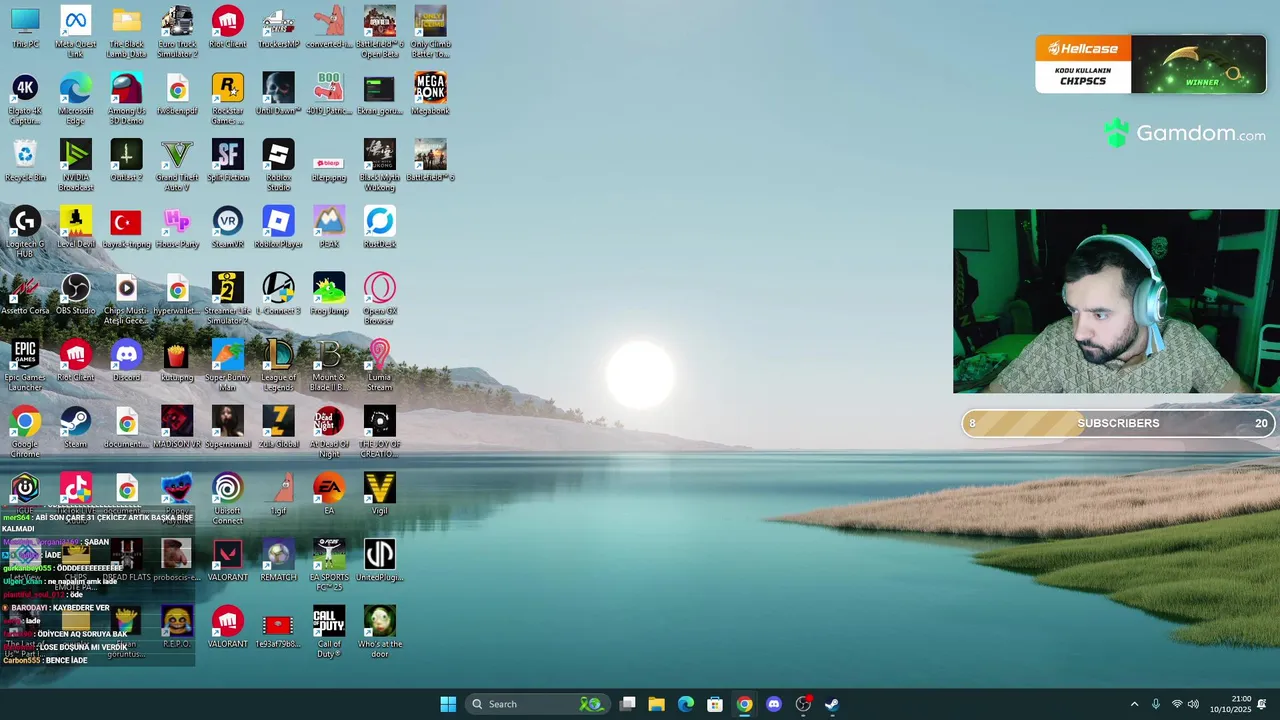Open the This PC desktop icon

click(x=25, y=27)
